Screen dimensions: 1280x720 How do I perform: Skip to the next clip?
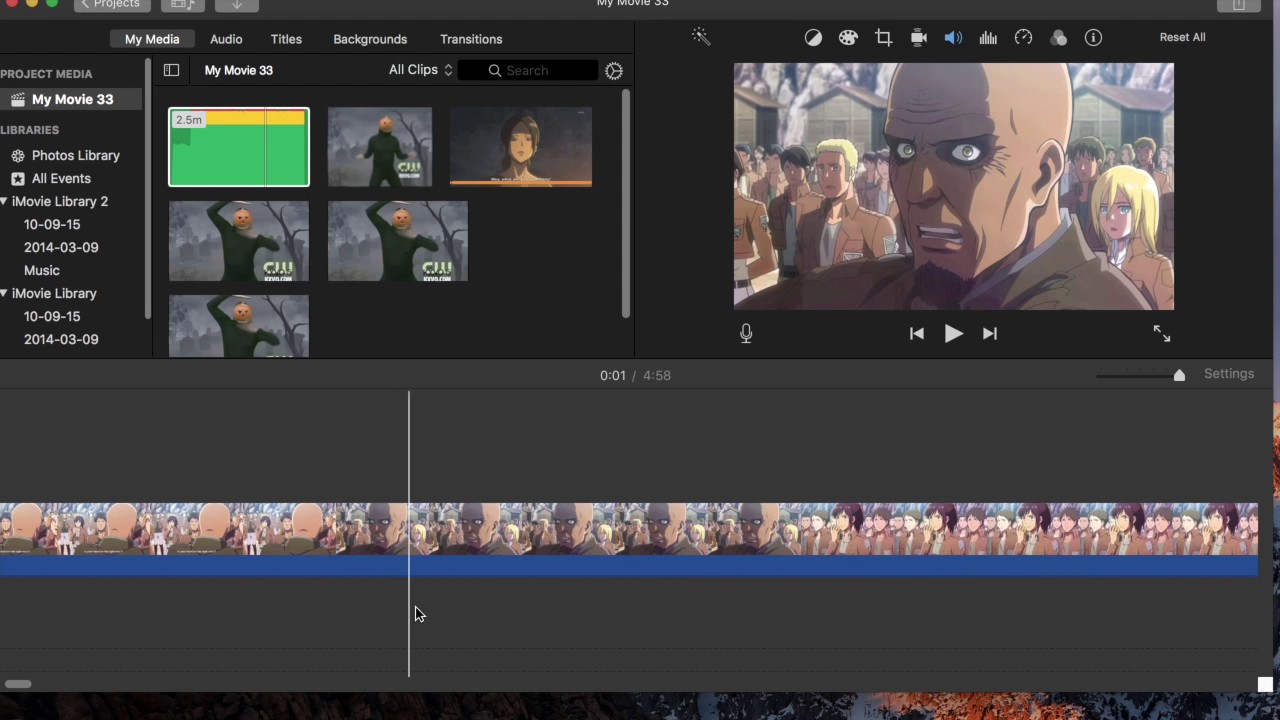click(x=990, y=334)
